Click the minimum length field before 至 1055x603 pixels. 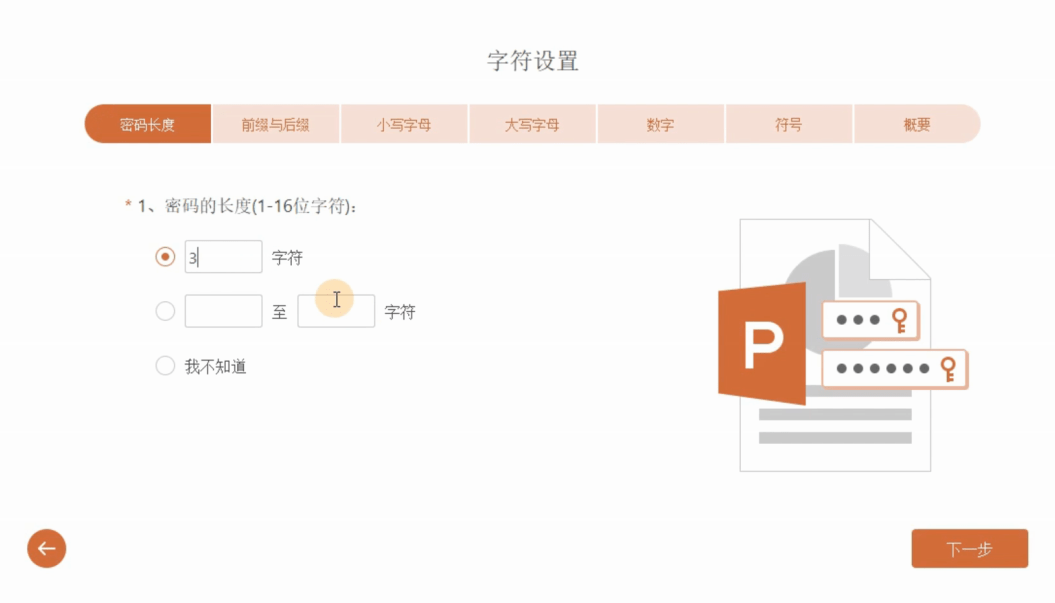223,312
